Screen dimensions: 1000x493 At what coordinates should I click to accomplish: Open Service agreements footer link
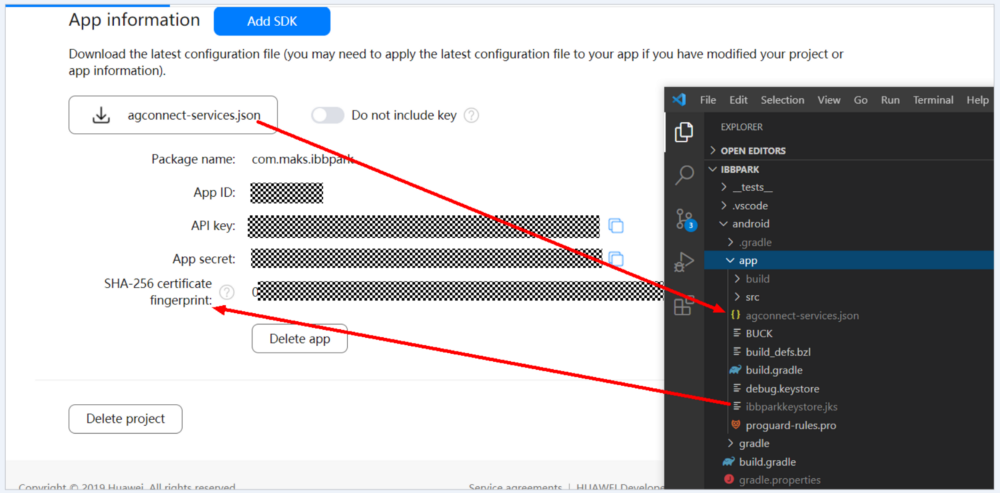point(515,488)
